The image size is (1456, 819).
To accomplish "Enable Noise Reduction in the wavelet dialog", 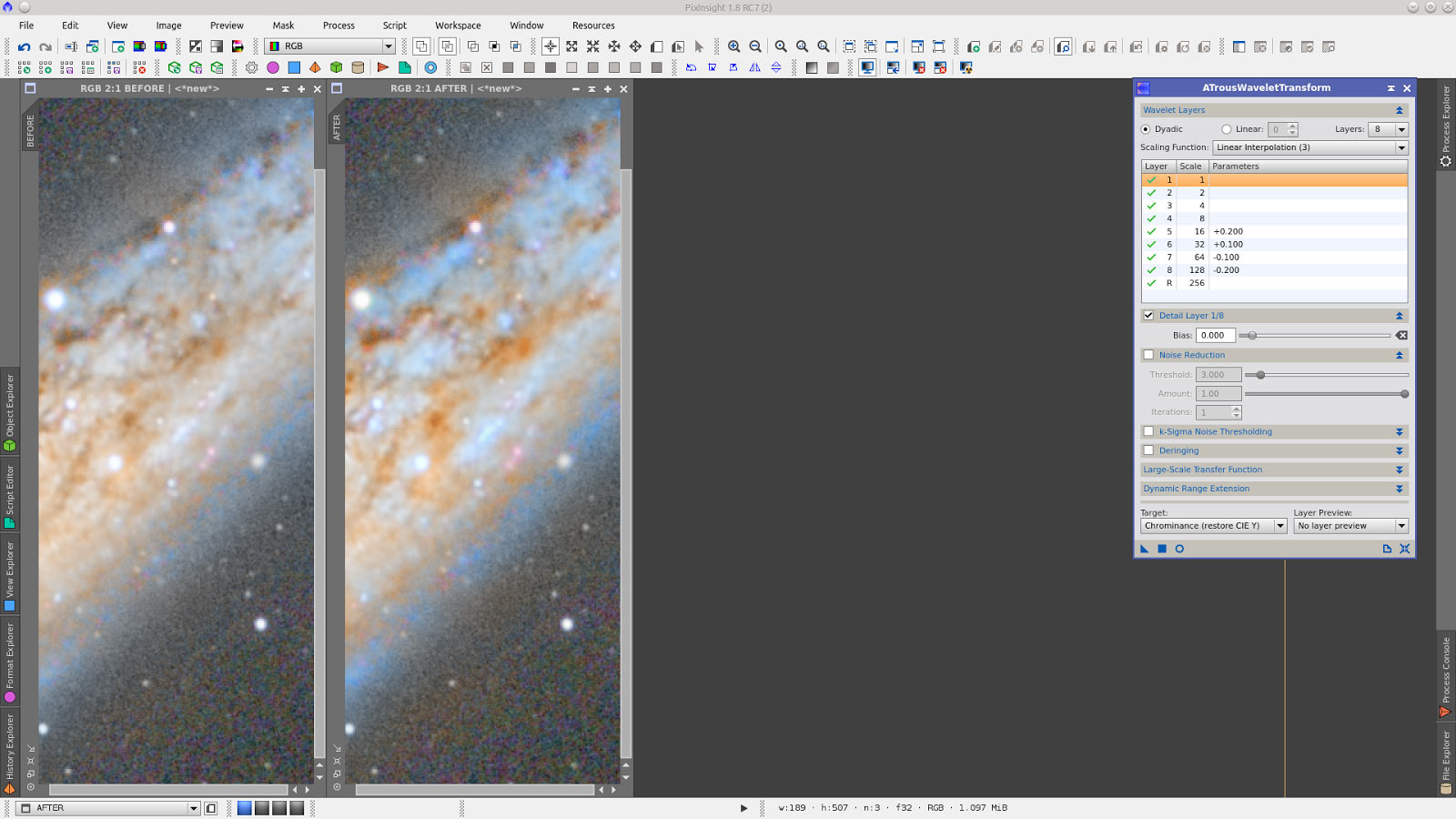I will [1148, 355].
